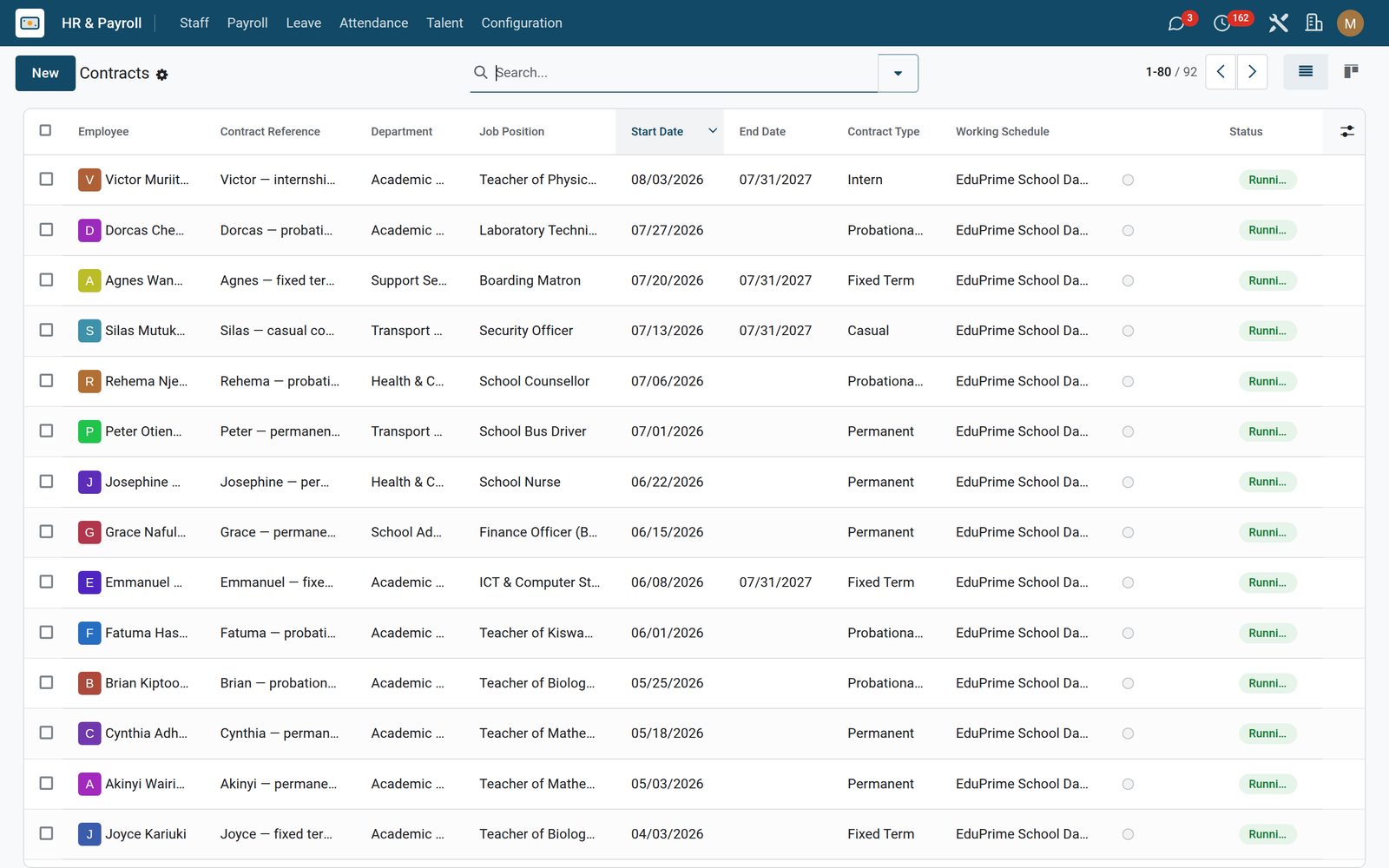Open Fatuma — probati… contract reference
Viewport: 1389px width, 868px height.
coord(278,633)
